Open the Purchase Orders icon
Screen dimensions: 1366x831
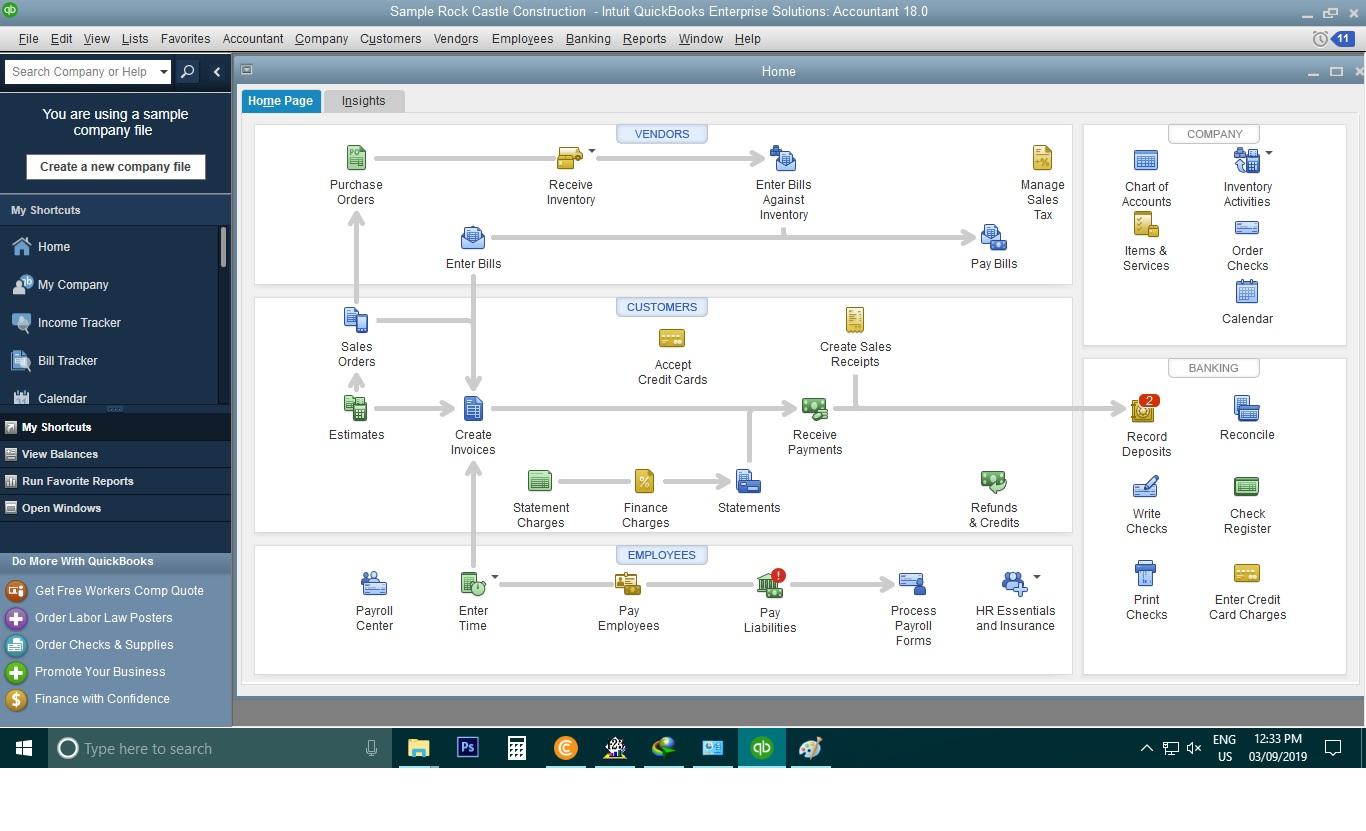click(x=356, y=159)
